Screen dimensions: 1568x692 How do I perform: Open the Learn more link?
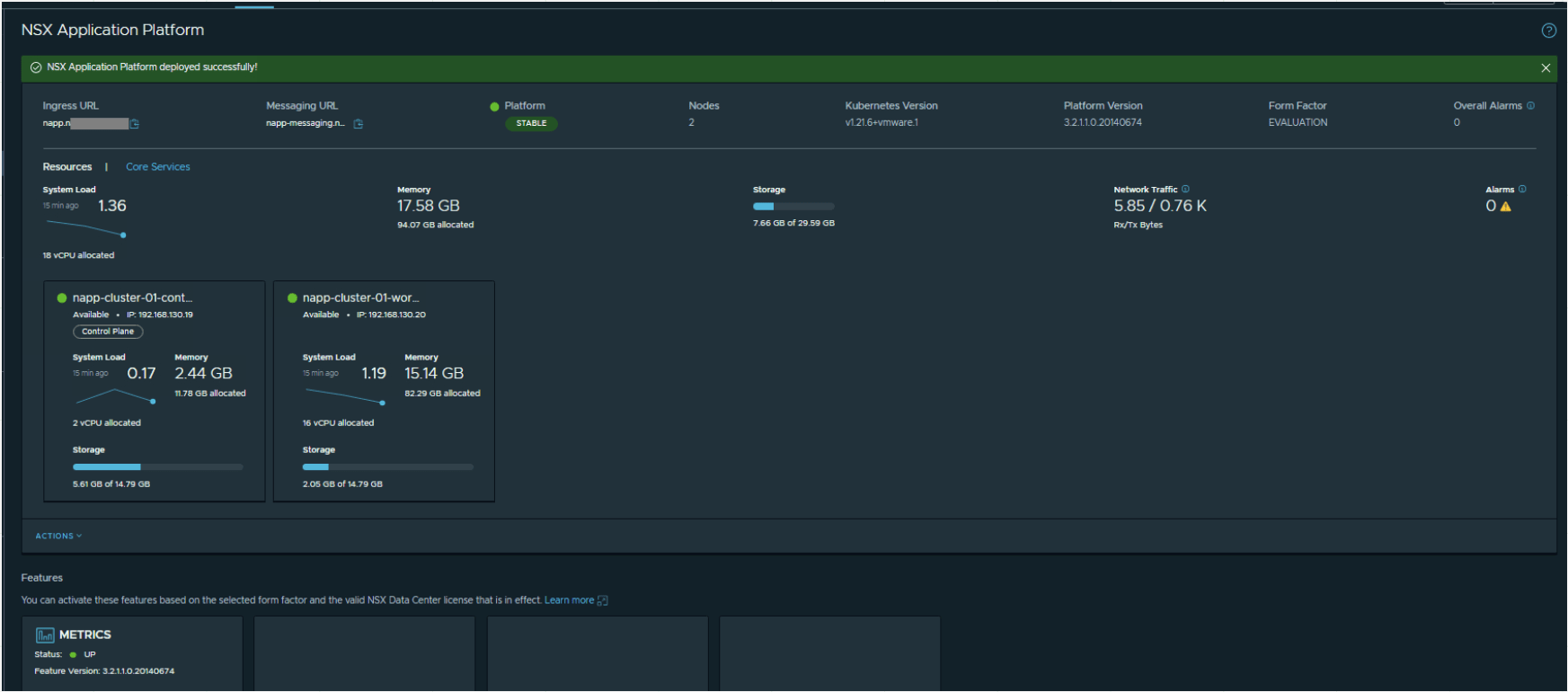(x=569, y=600)
